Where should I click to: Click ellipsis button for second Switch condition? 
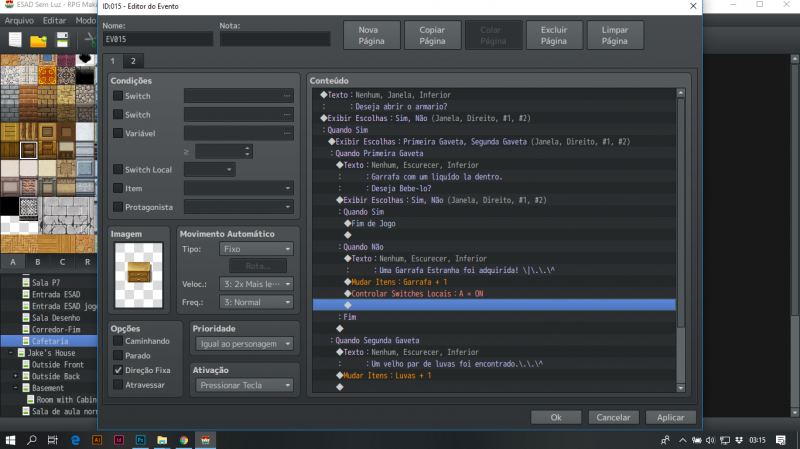[x=287, y=115]
